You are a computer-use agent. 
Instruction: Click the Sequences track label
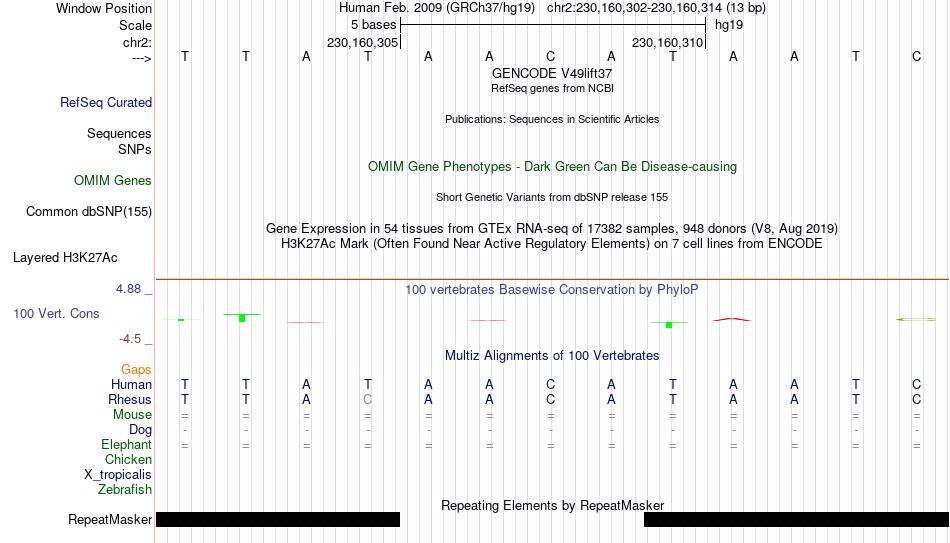coord(119,133)
